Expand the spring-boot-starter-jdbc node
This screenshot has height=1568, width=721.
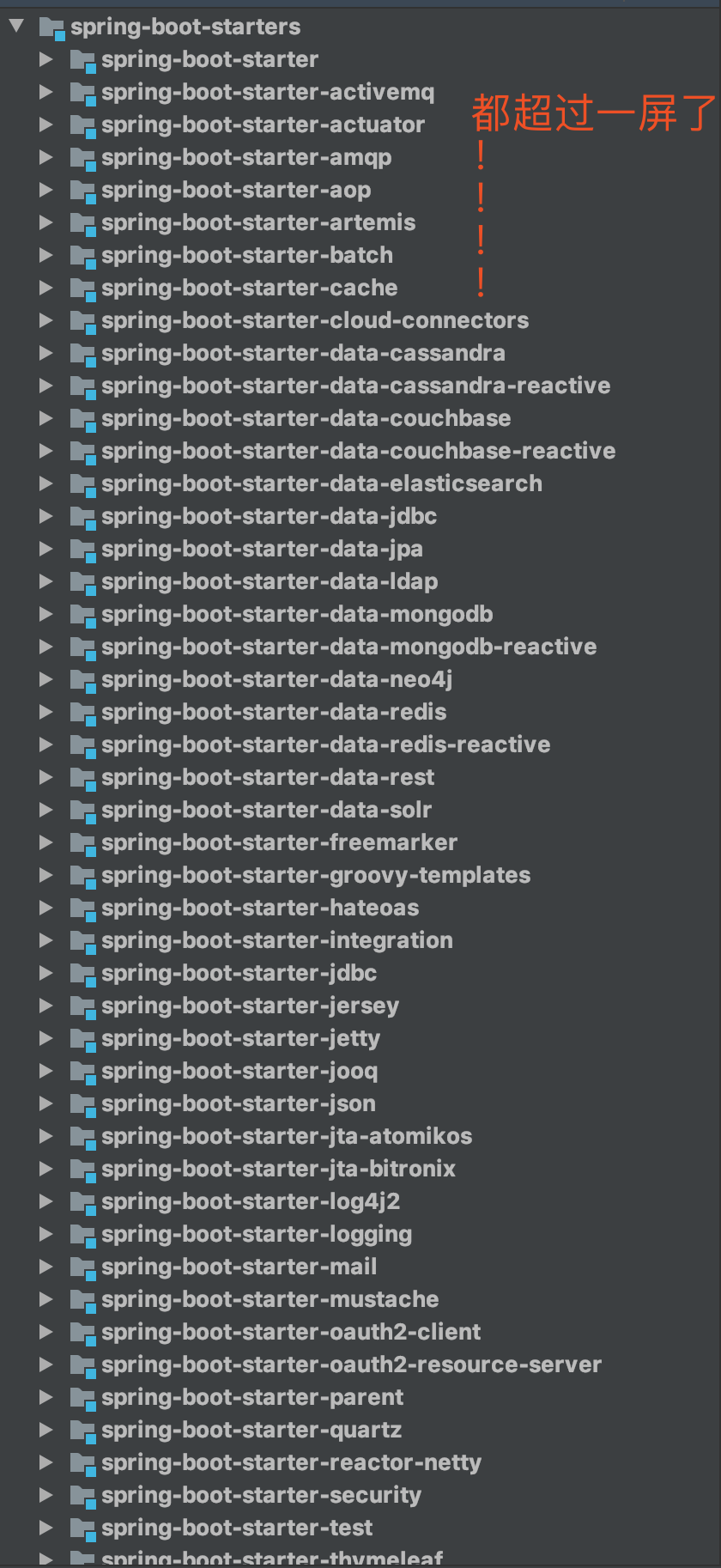click(46, 973)
